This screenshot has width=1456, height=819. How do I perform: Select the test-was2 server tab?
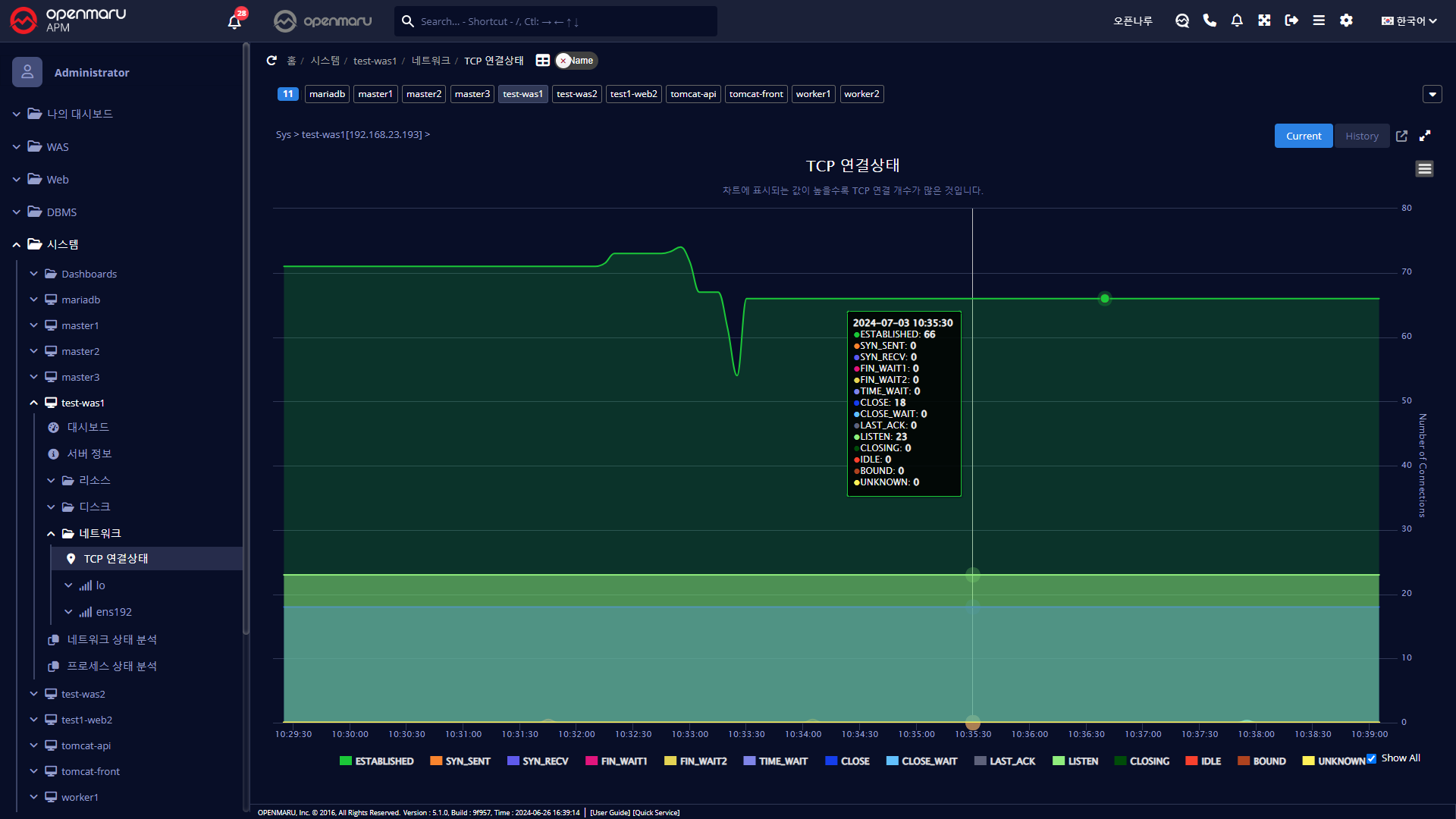coord(576,94)
